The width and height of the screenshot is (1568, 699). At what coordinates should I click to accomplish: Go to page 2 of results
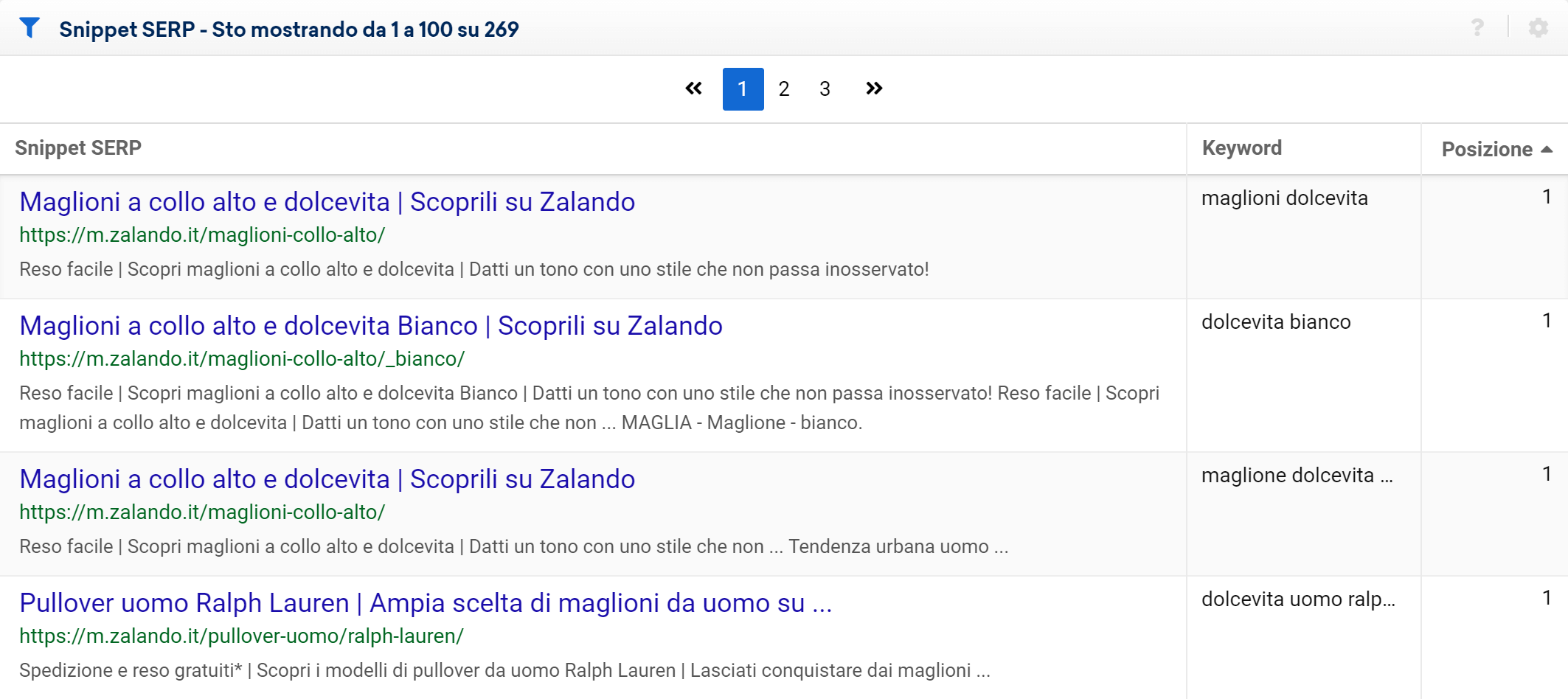pyautogui.click(x=784, y=89)
